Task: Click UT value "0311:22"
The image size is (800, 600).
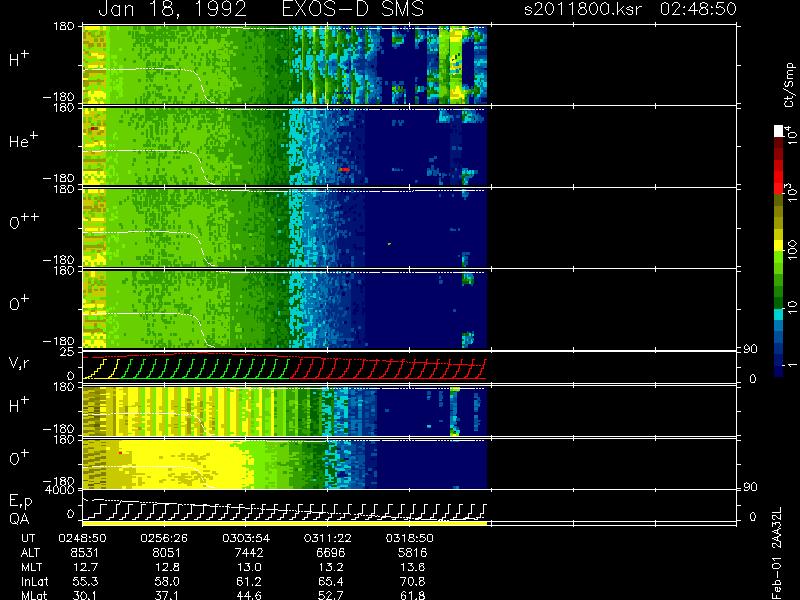Action: coord(328,538)
